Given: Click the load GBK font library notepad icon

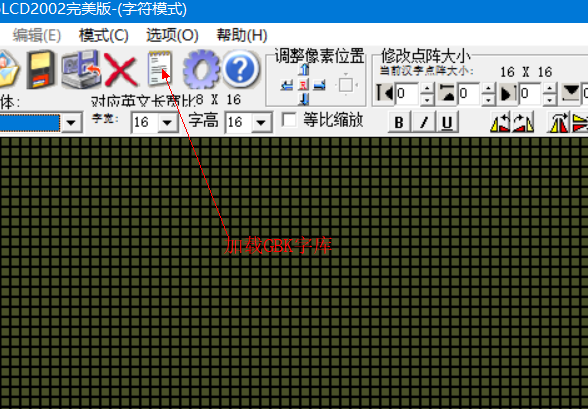Looking at the screenshot, I should pos(160,68).
